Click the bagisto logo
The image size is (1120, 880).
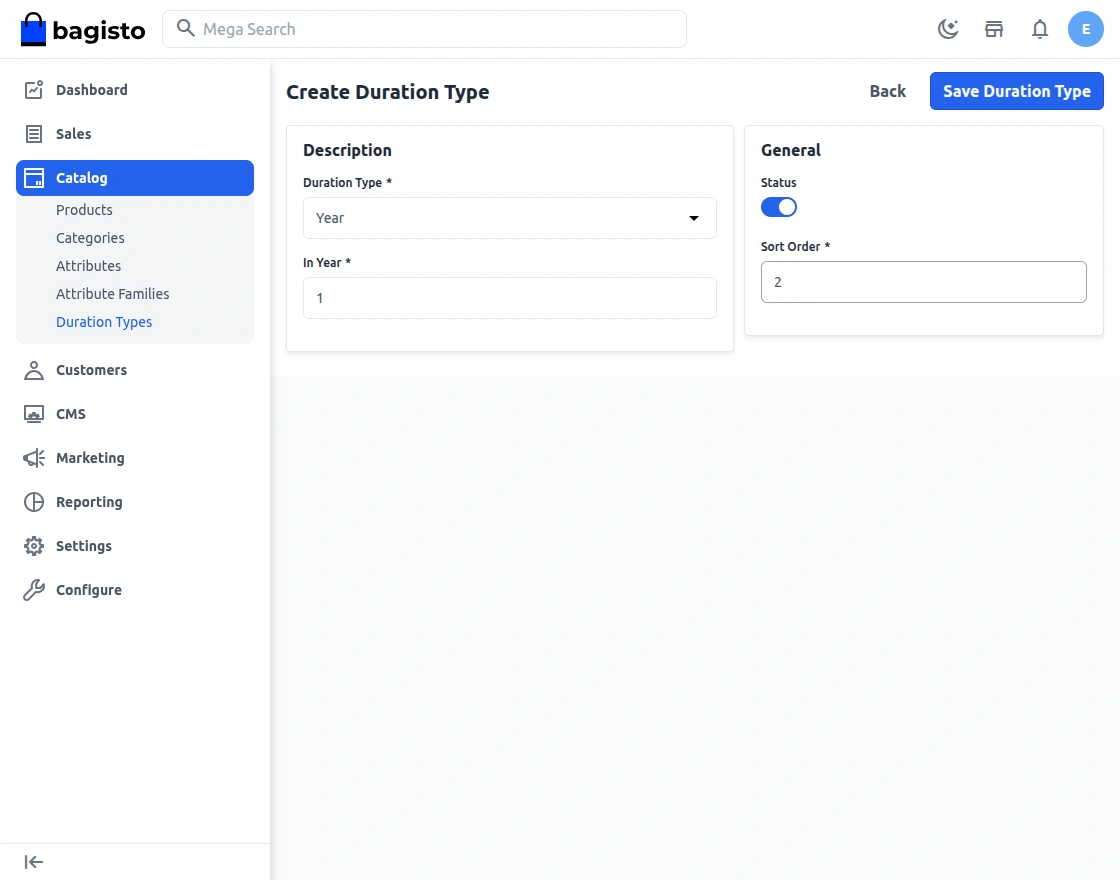pos(83,30)
